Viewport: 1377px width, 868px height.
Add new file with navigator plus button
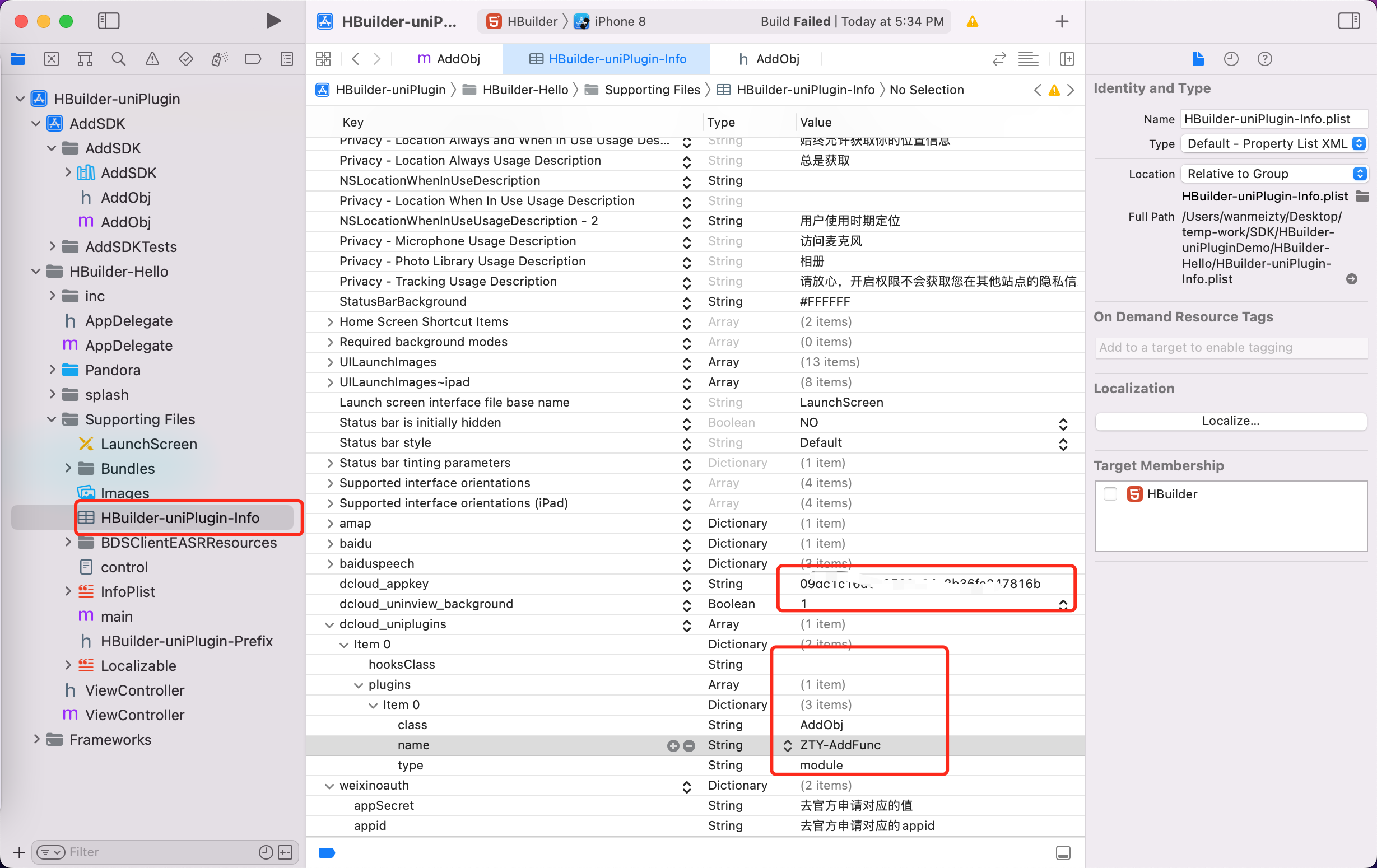(19, 852)
